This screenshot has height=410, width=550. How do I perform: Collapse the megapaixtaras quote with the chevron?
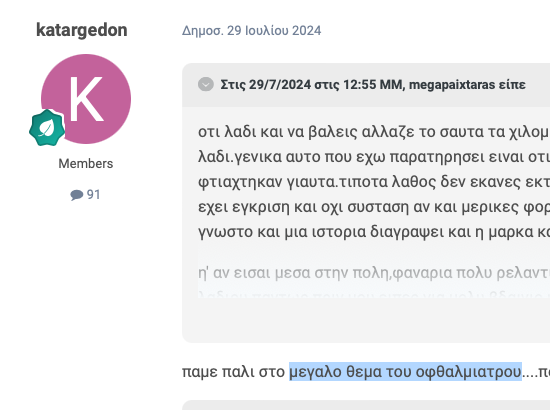coord(206,85)
